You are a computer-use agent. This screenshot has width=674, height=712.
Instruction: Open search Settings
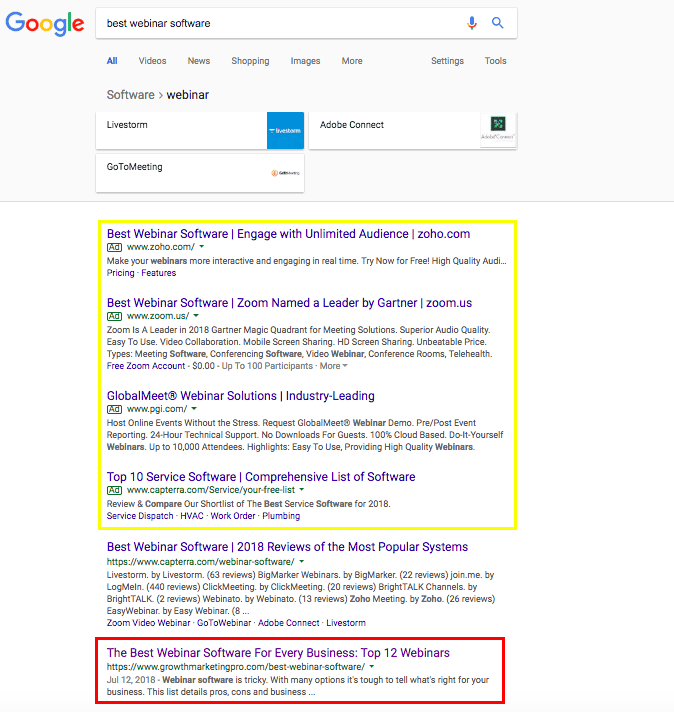point(447,61)
